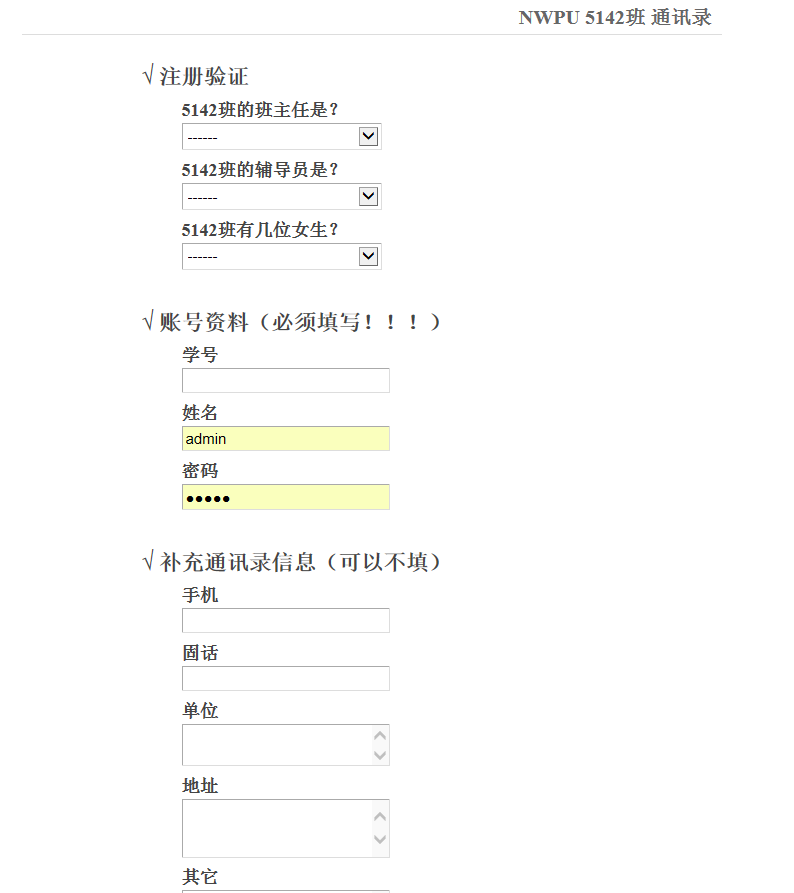Click the 5142班的班主任是？ question label
Screen dimensions: 794x893
click(x=260, y=110)
